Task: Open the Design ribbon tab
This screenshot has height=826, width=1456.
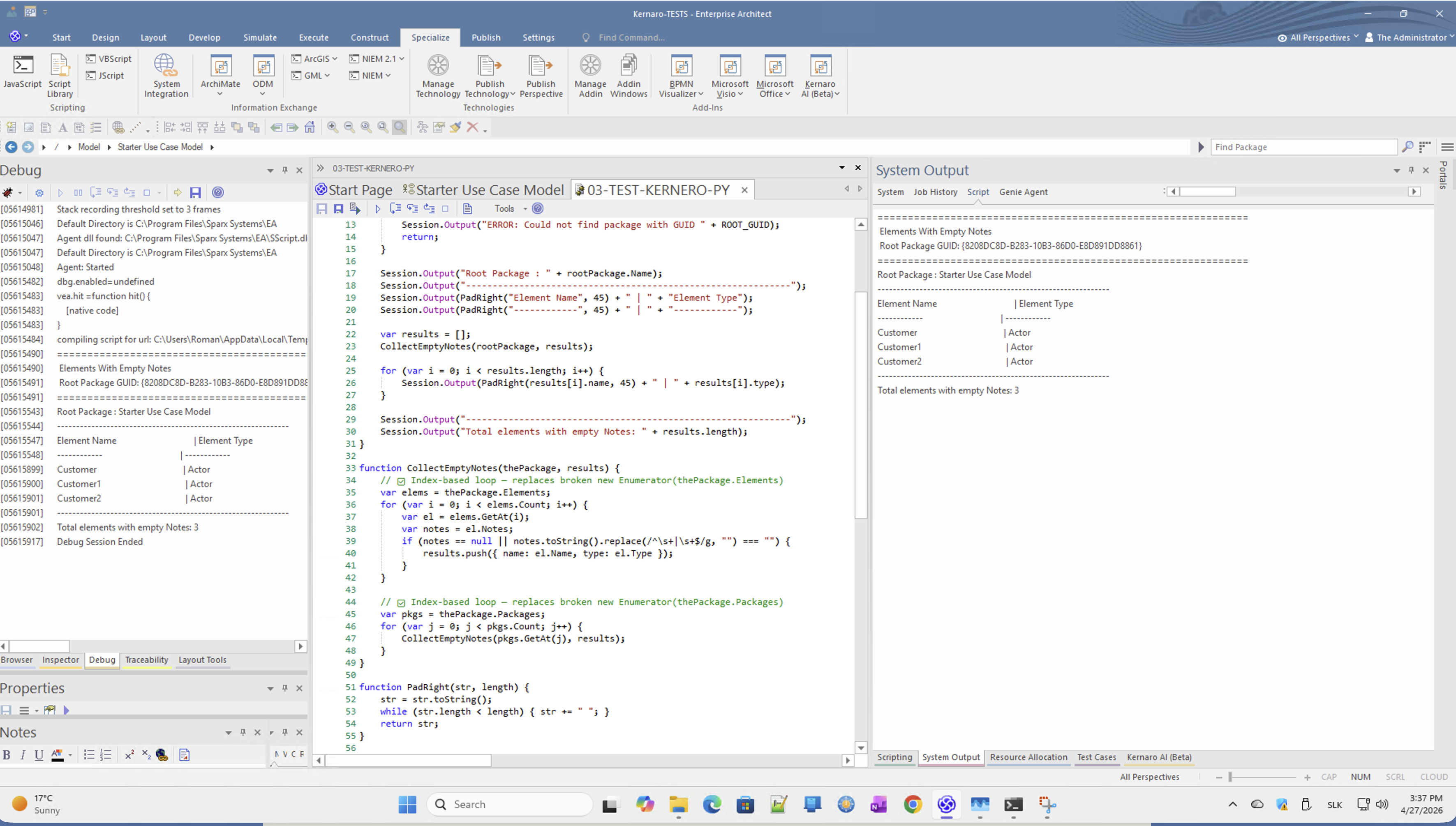Action: pos(106,37)
